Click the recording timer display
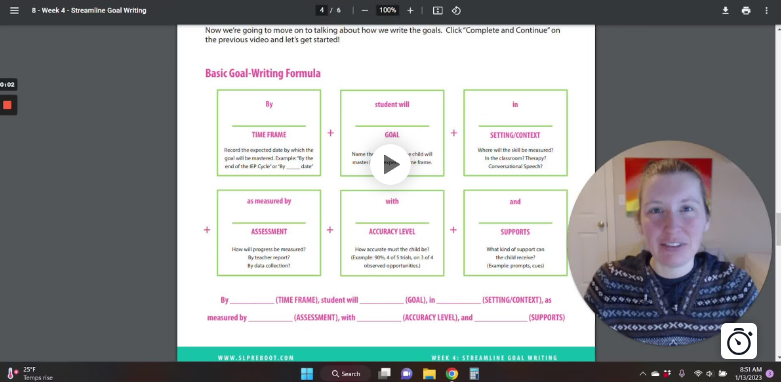The width and height of the screenshot is (781, 382). pyautogui.click(x=7, y=85)
